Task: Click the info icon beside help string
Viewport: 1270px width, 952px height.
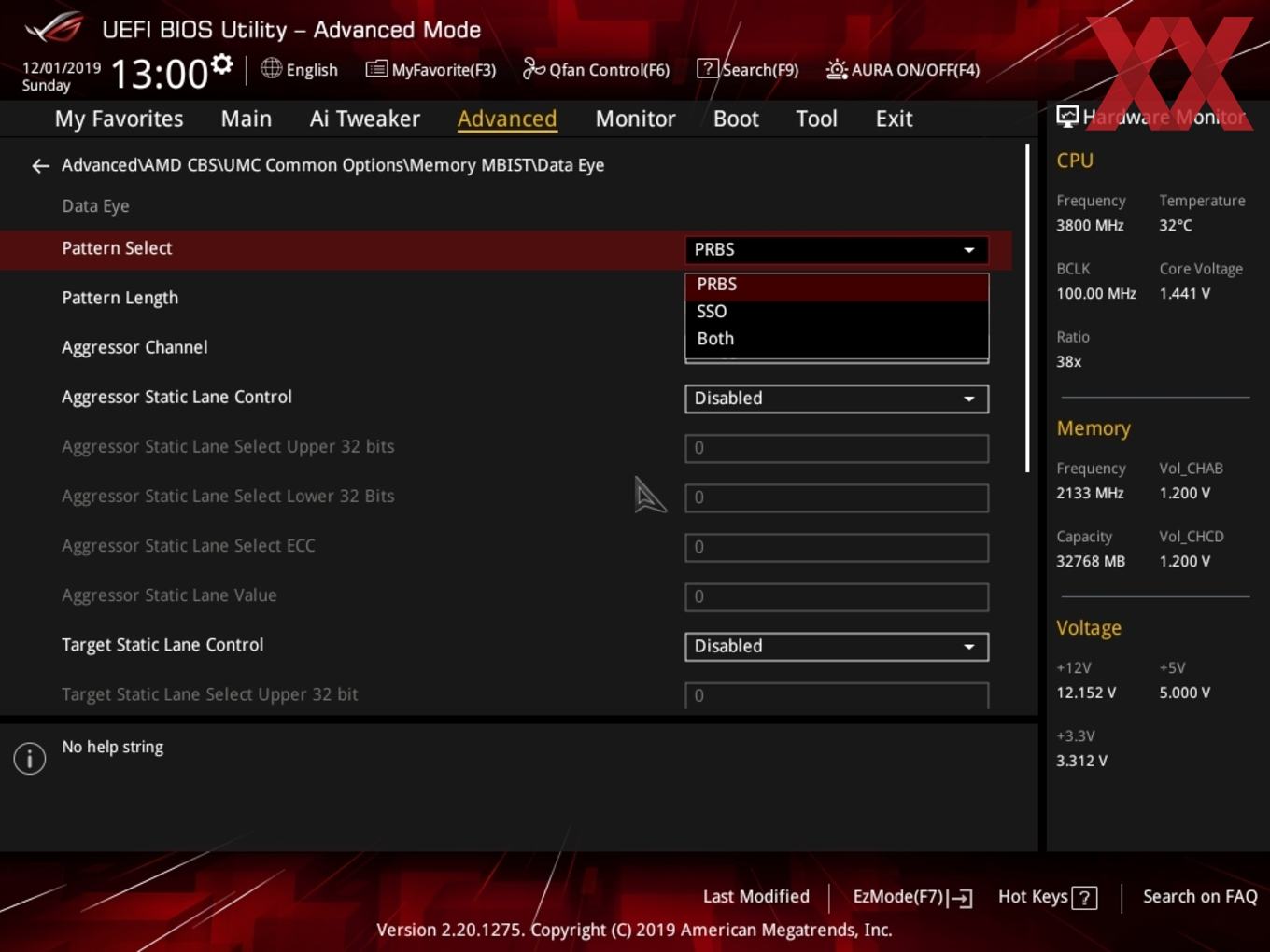Action: tap(30, 758)
